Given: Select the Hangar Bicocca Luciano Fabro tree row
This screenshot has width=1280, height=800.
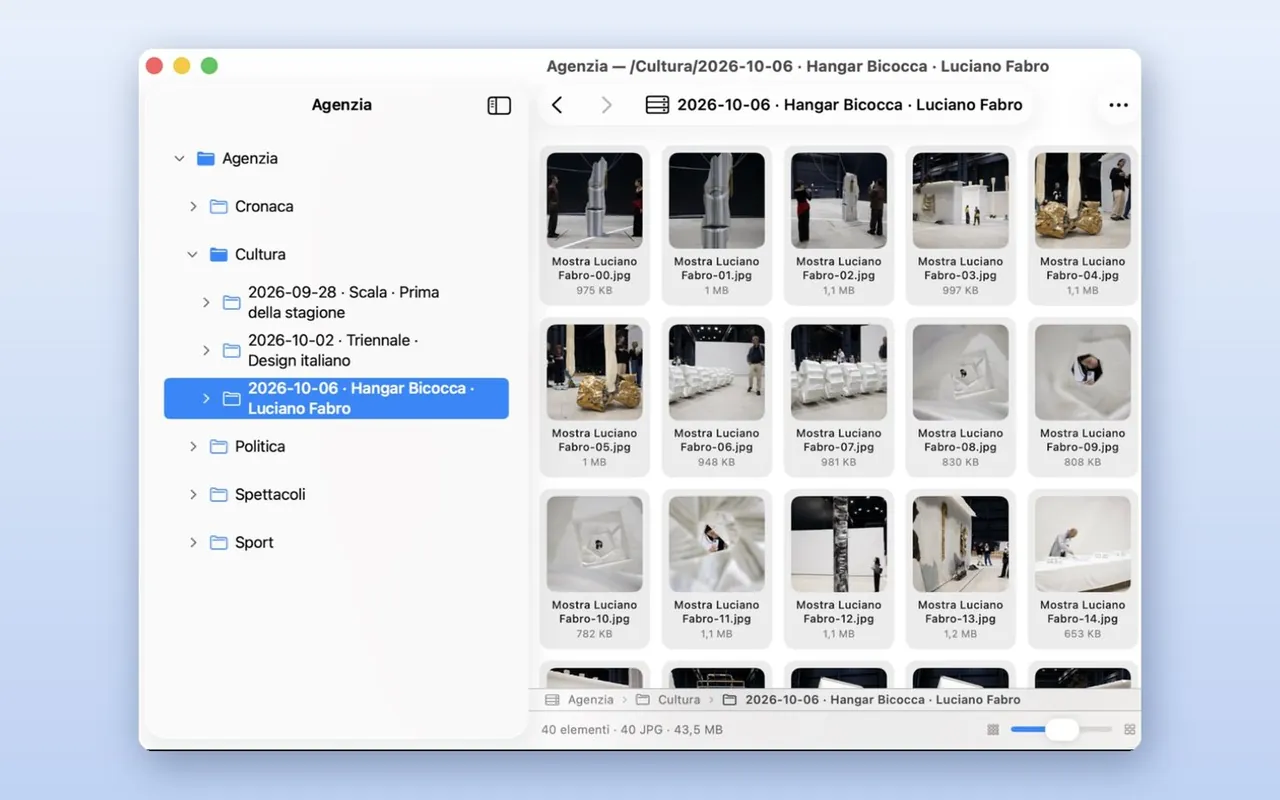Looking at the screenshot, I should point(336,398).
